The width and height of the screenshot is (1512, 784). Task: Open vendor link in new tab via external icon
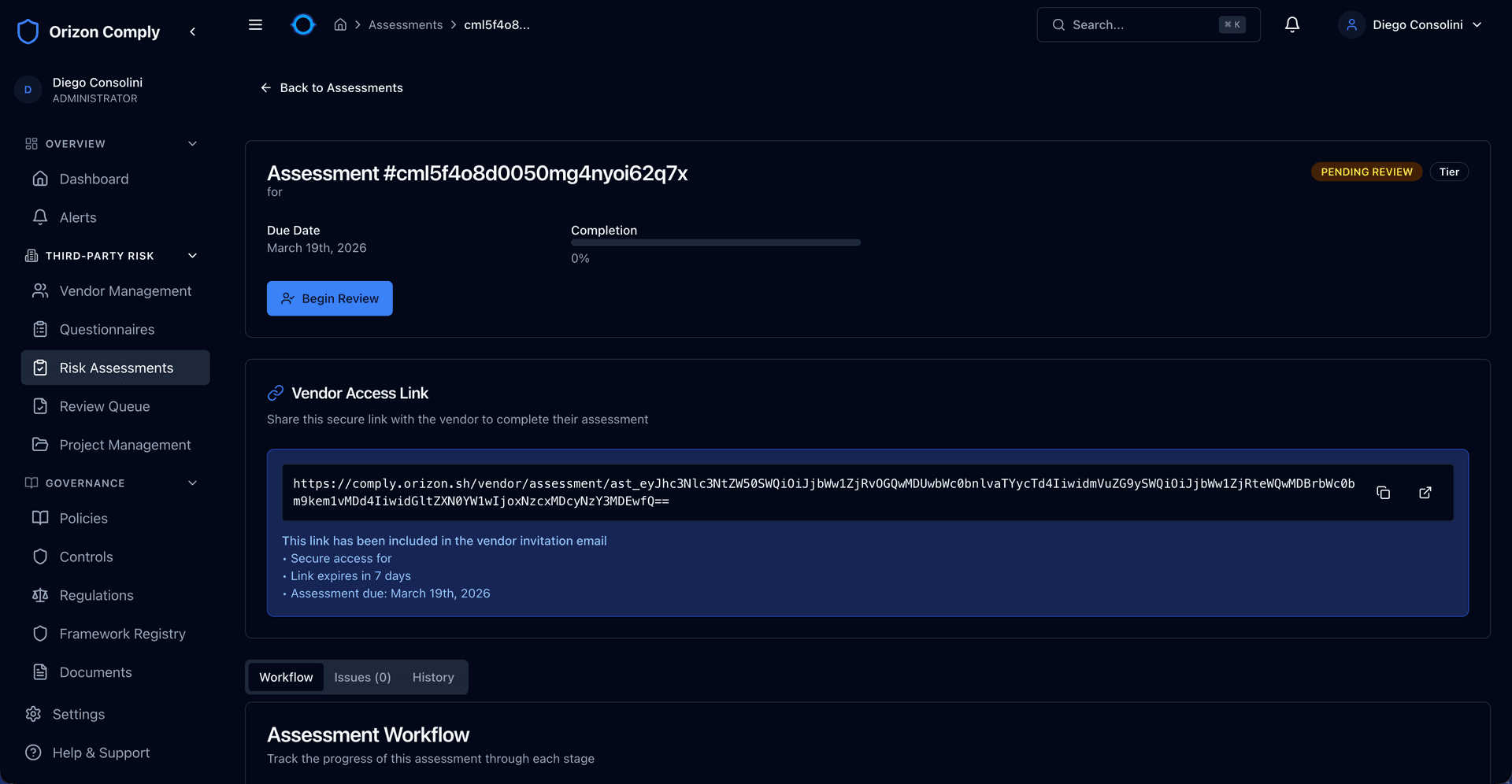pyautogui.click(x=1425, y=492)
